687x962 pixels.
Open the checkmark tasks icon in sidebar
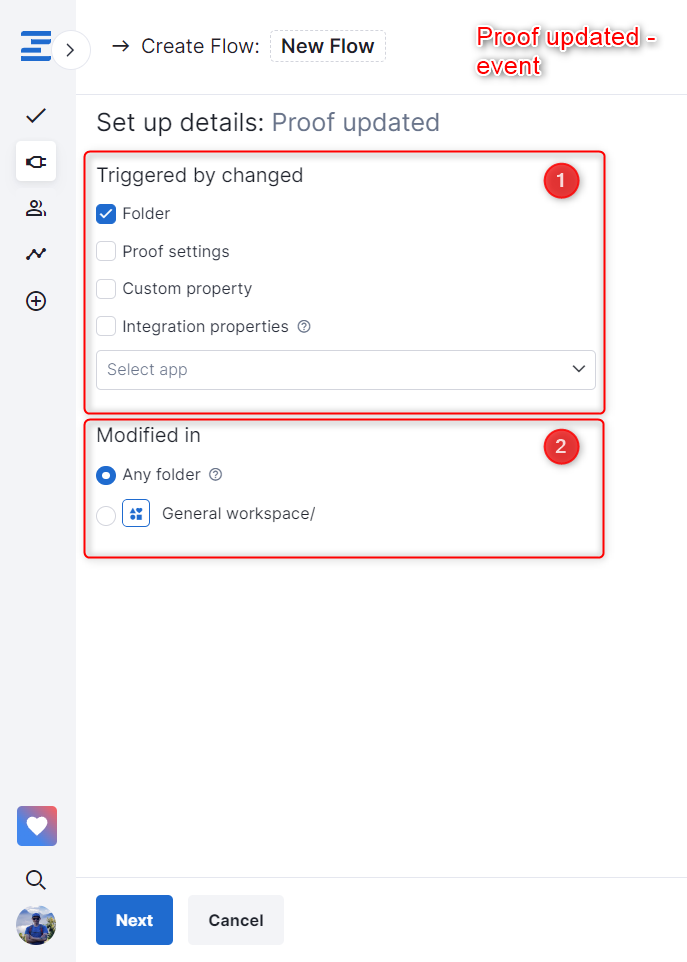pos(36,116)
